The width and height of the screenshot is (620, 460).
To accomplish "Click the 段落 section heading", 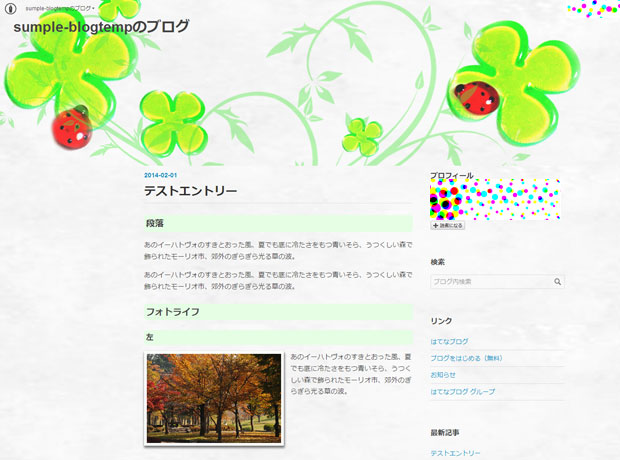I will tap(155, 223).
